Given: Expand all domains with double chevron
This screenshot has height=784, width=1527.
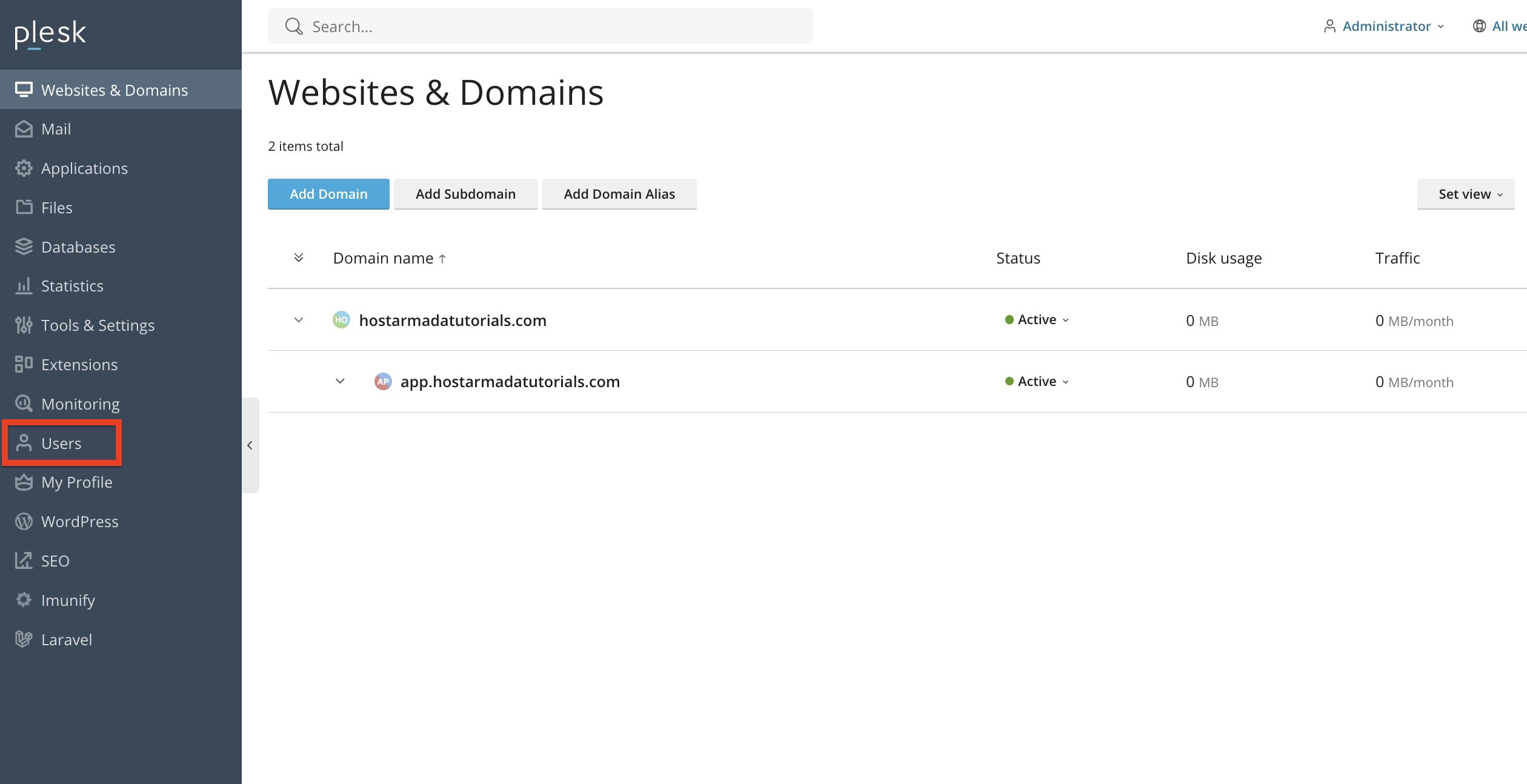Looking at the screenshot, I should click(299, 258).
